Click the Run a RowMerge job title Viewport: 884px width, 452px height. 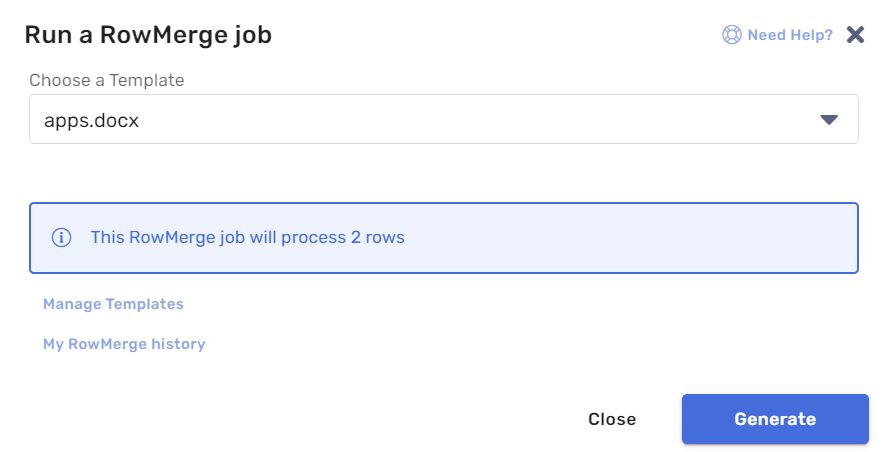point(148,35)
